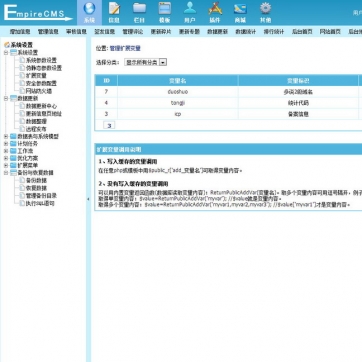Image resolution: width=362 pixels, height=362 pixels.
Task: Go to 更新专题 in shortcut bar
Action: pyautogui.click(x=189, y=32)
